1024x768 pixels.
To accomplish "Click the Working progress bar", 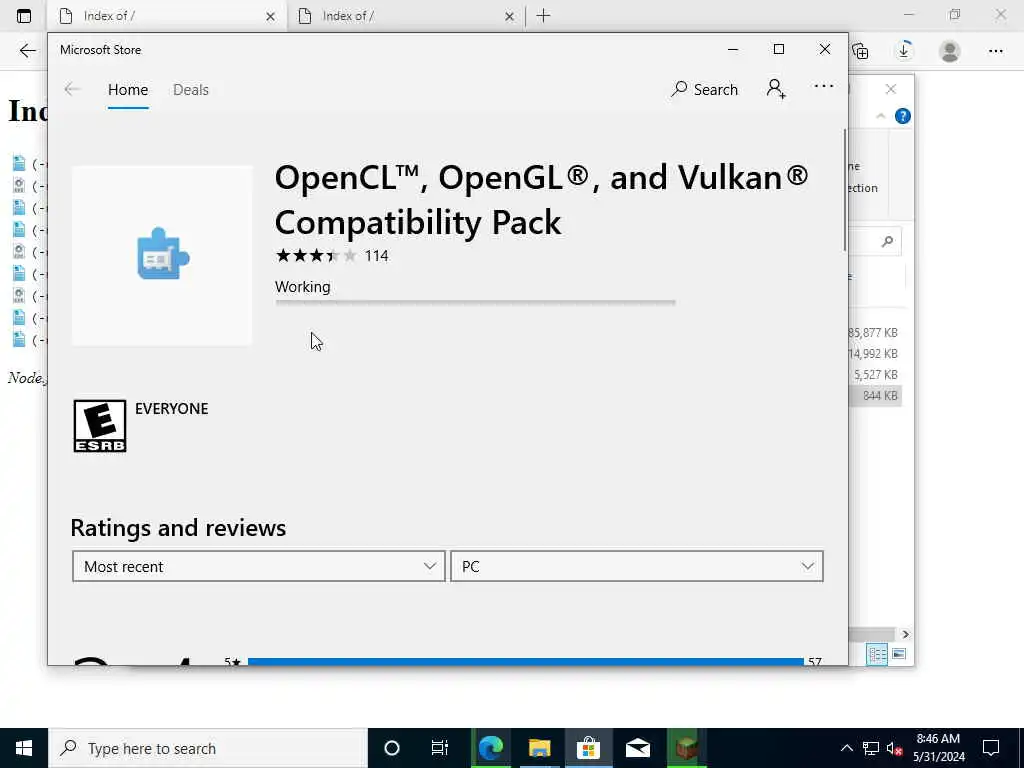I will coord(475,302).
